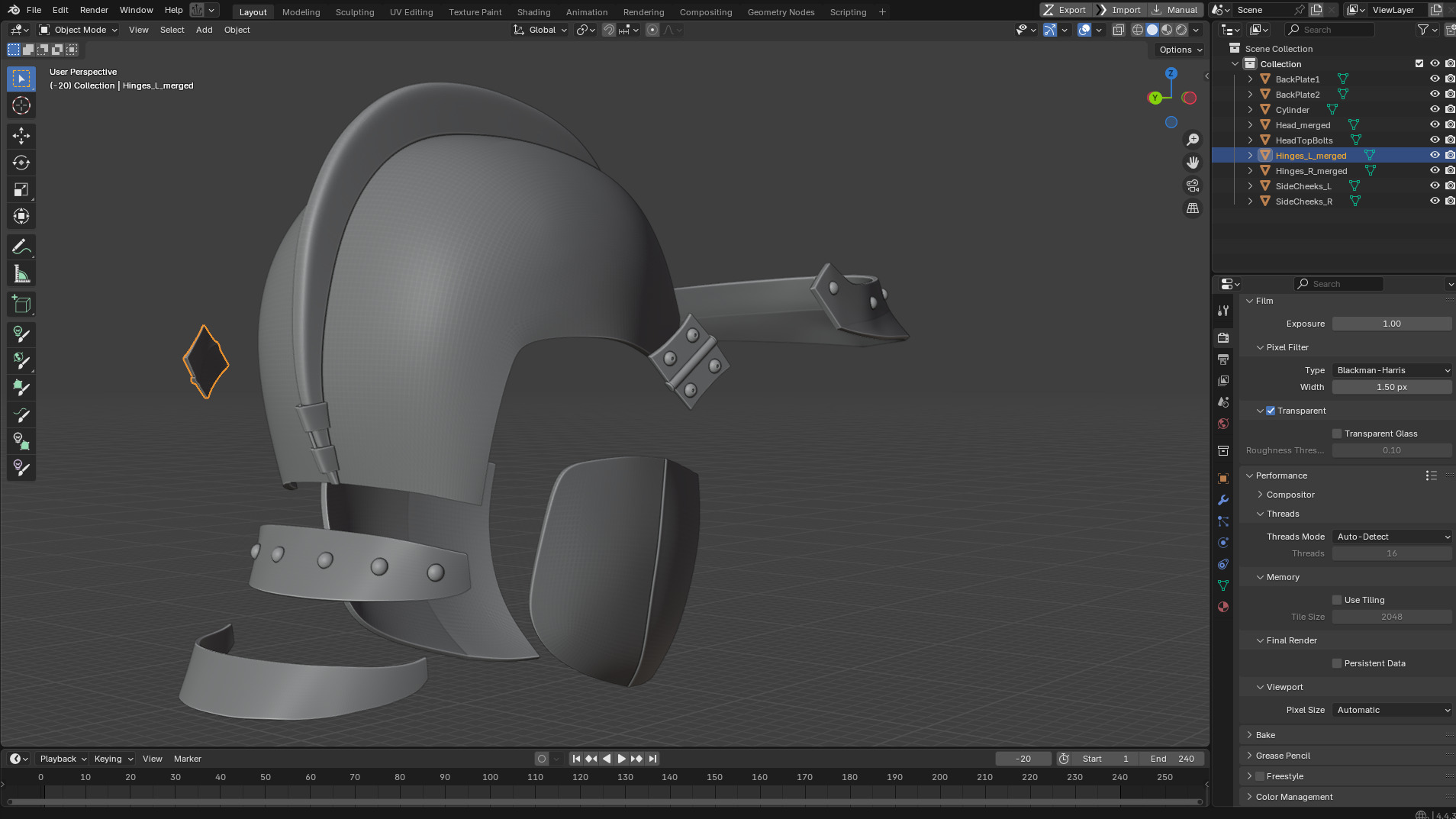
Task: Enable Use Tiling checkbox
Action: [x=1337, y=600]
